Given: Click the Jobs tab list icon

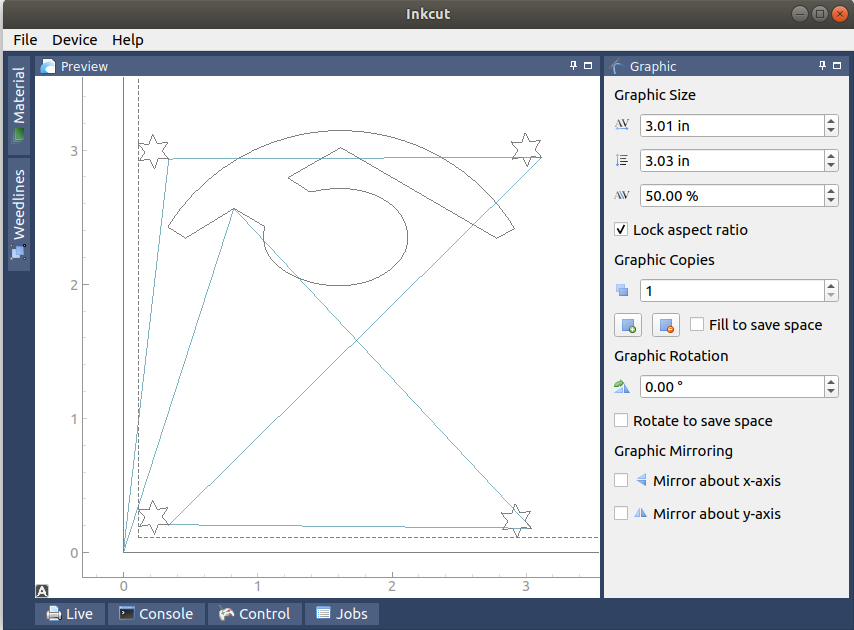Looking at the screenshot, I should (x=324, y=613).
